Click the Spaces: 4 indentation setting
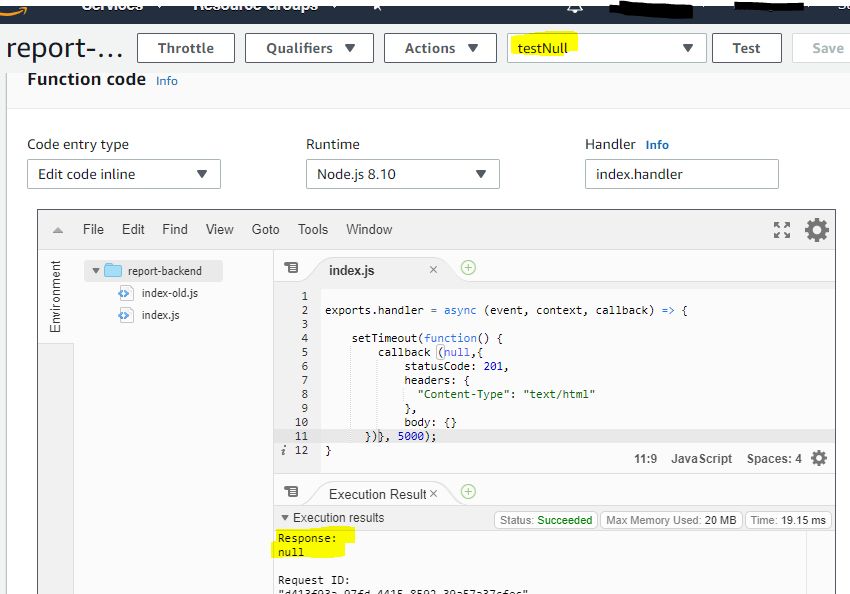The image size is (850, 594). click(774, 459)
